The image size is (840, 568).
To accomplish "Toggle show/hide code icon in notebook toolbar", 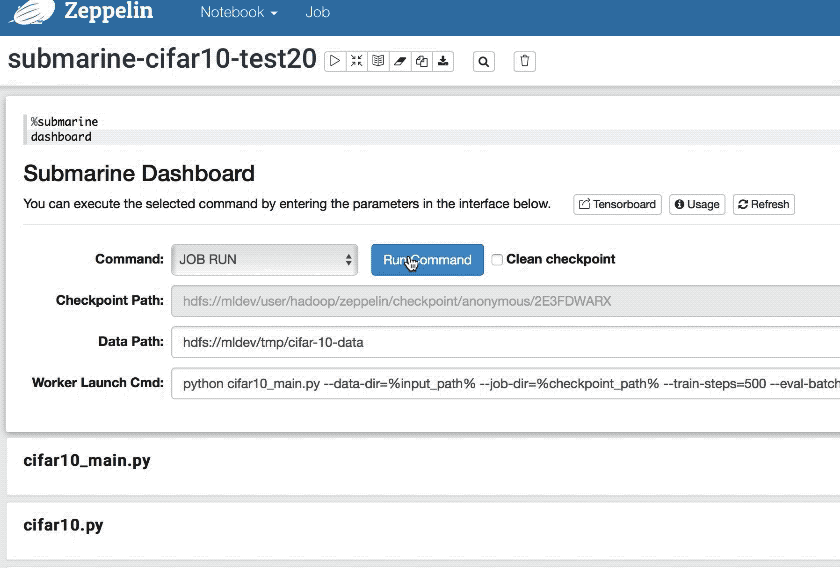I will (x=357, y=61).
